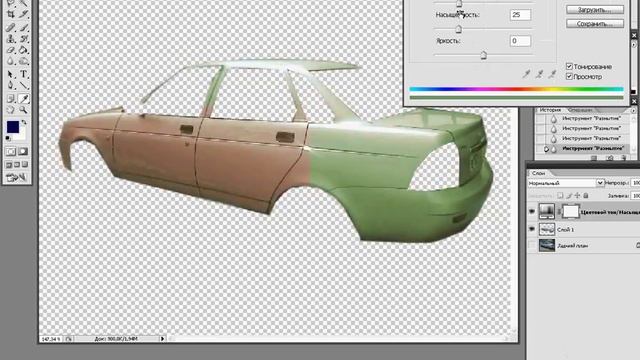Click the lightness value field showing 0

[520, 41]
